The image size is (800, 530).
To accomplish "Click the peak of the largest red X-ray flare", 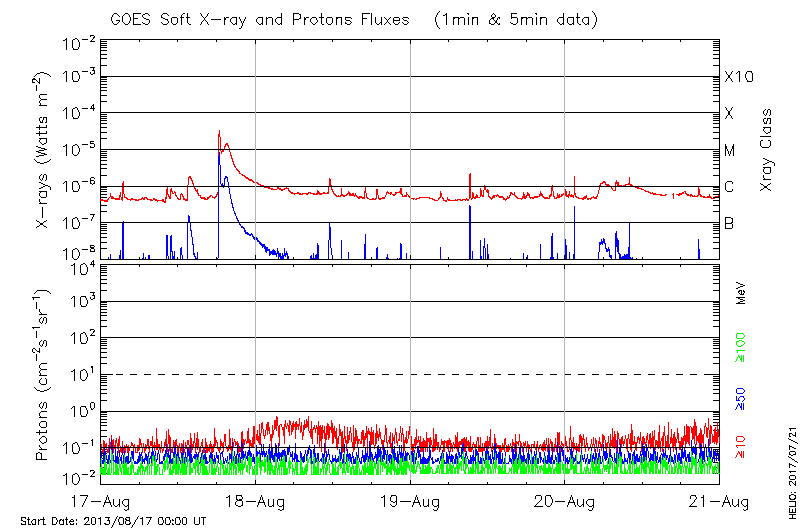I will [218, 131].
